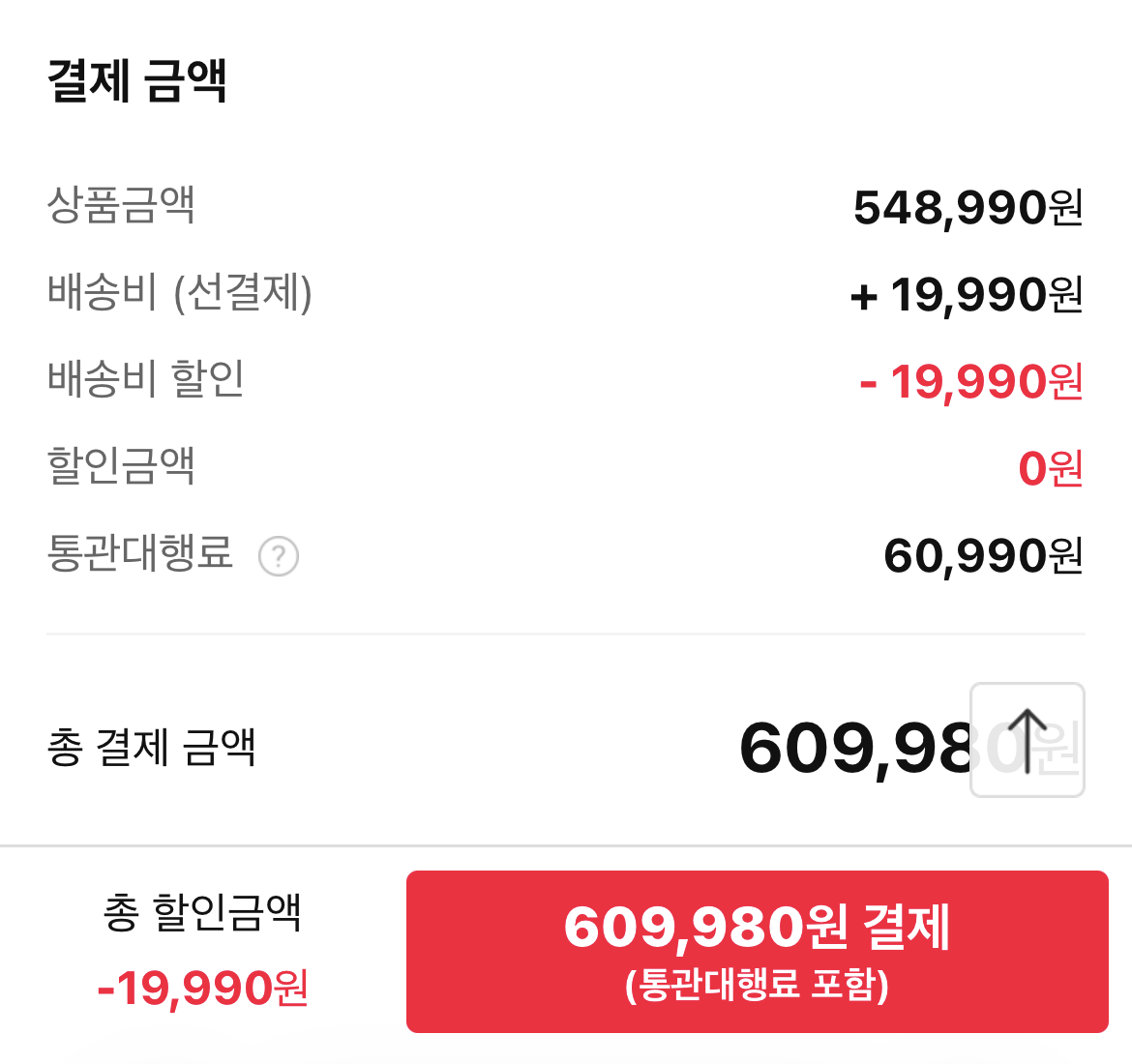
Task: Tap the 총 결제 금액 label
Action: [152, 747]
